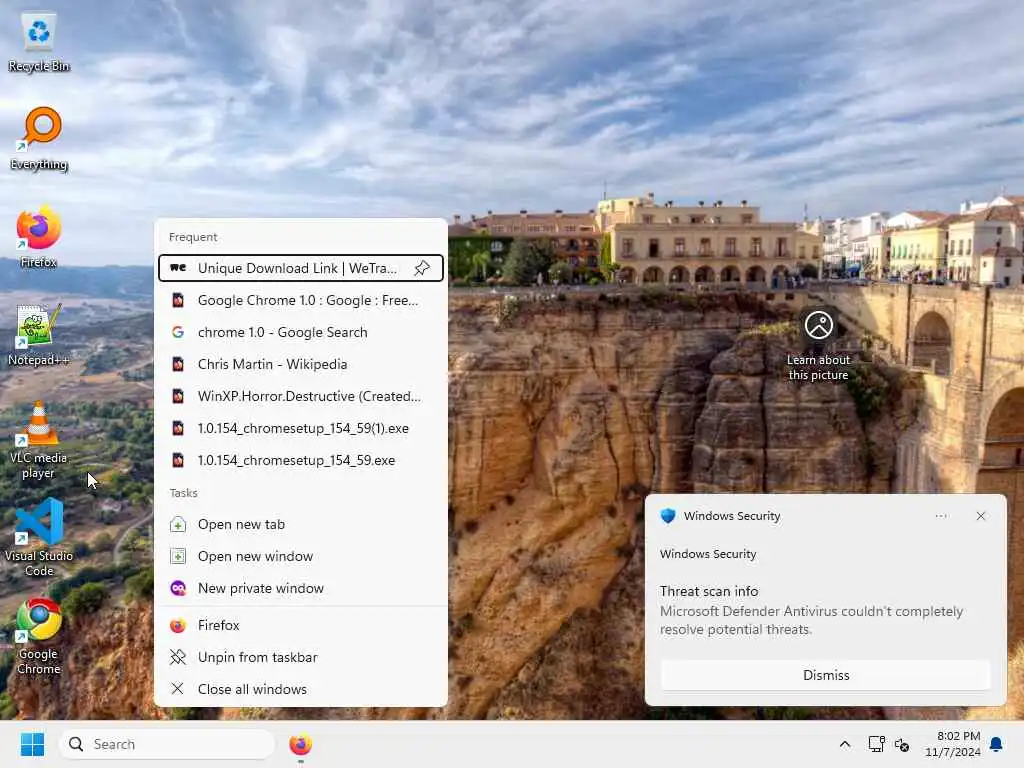Launch Firefox from the jump list
The image size is (1024, 768).
(x=300, y=626)
